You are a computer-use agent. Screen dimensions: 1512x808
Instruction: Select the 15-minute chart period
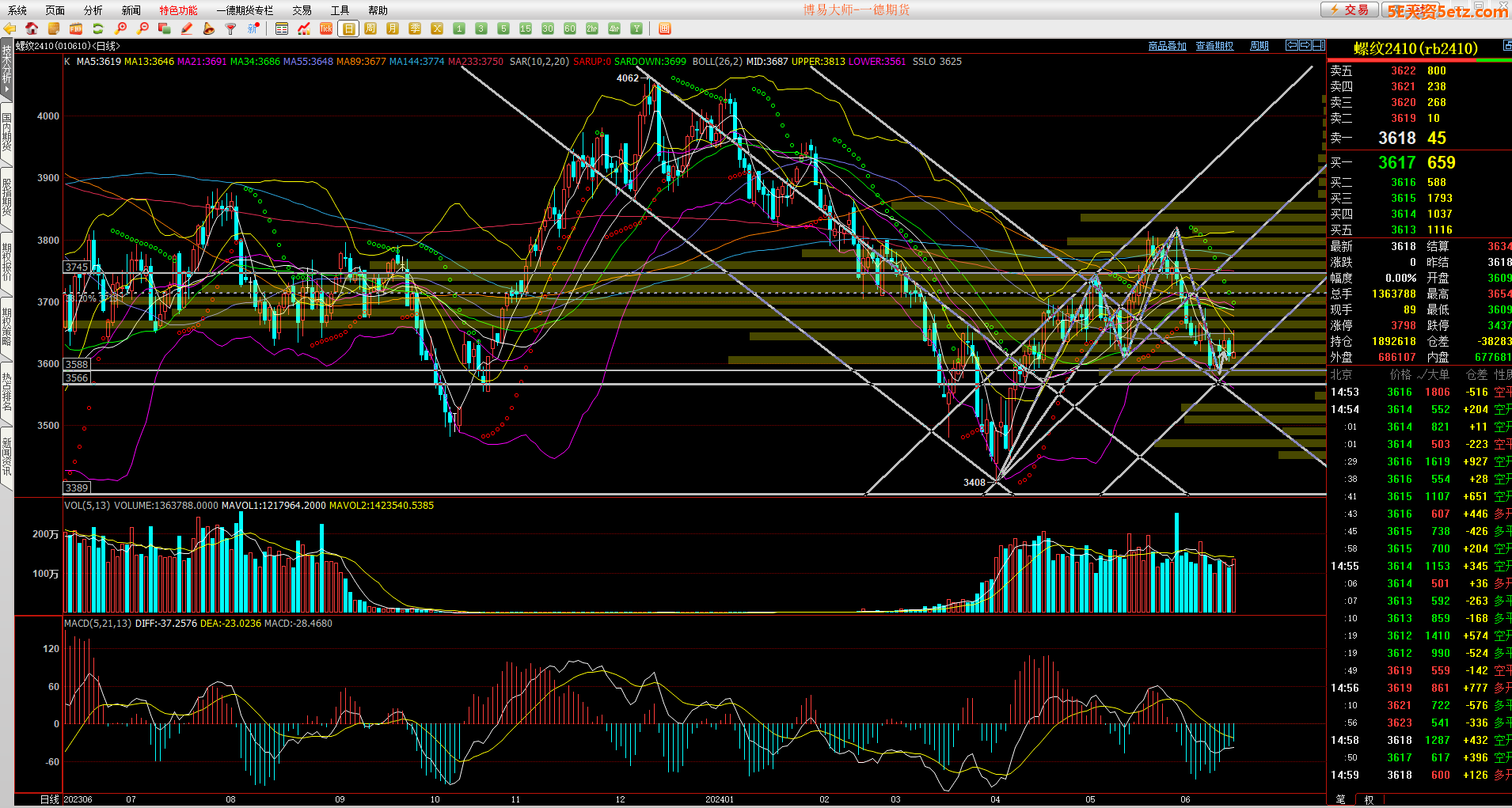[x=526, y=28]
